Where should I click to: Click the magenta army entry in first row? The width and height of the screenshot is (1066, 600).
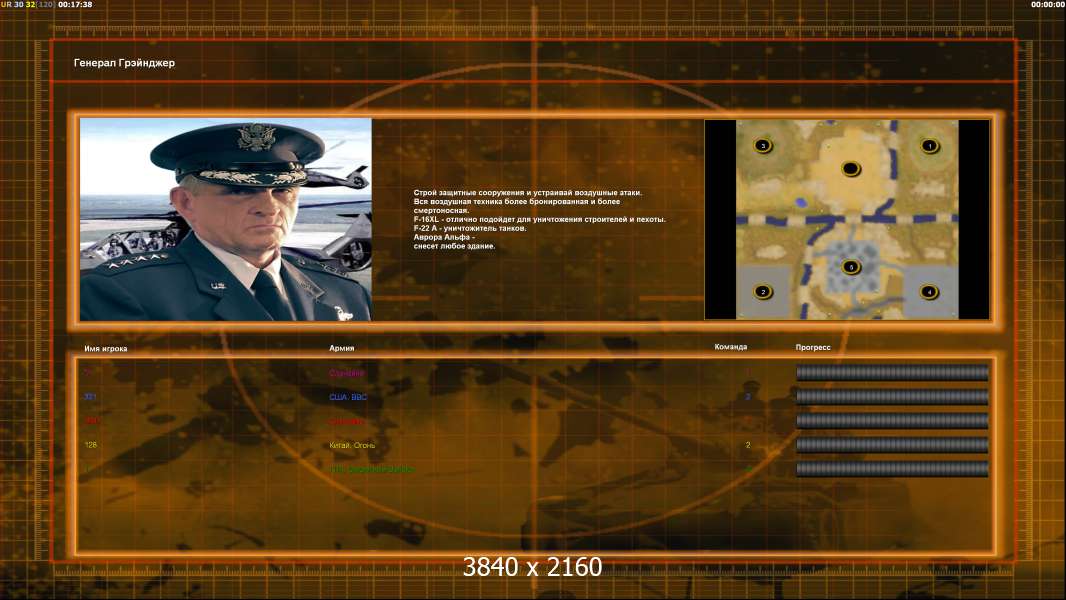tap(347, 373)
